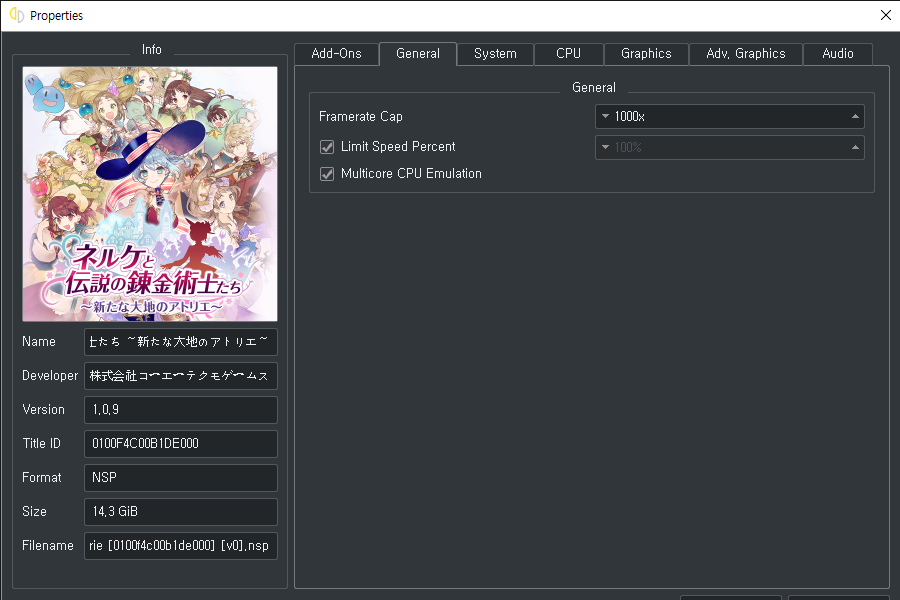Click the up arrow beside 100%
The height and width of the screenshot is (600, 900).
click(855, 148)
